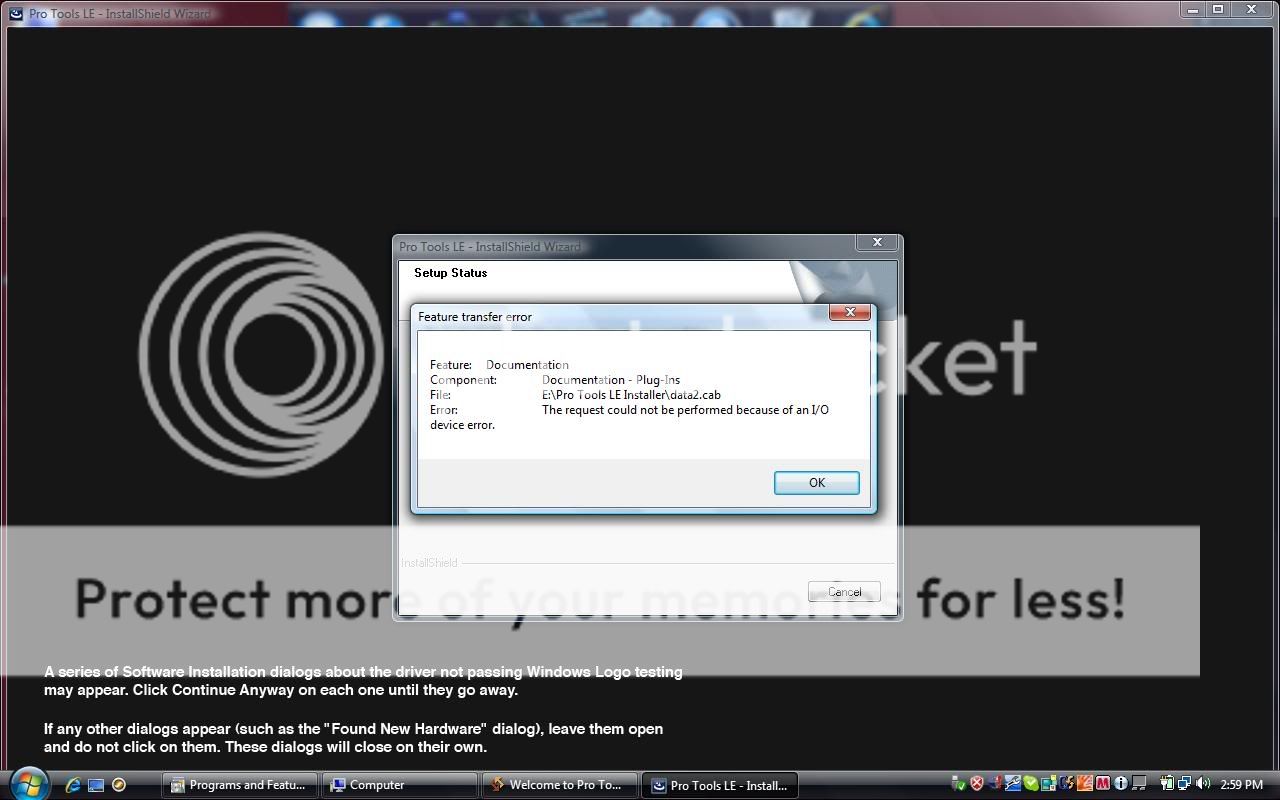Open Welcome to Pro Tools taskbar item
The height and width of the screenshot is (800, 1280).
pos(562,785)
